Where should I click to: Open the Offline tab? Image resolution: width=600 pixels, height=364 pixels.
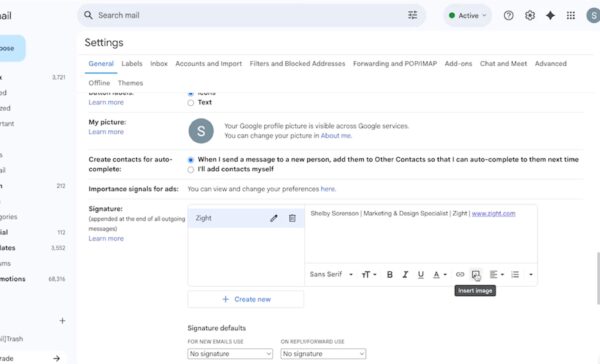pos(99,83)
